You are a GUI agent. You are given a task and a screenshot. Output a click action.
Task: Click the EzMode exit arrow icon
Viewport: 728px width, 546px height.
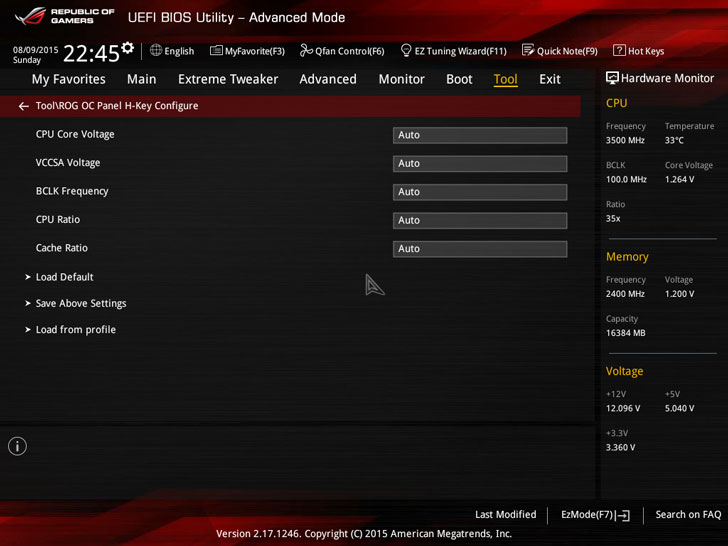(x=623, y=515)
